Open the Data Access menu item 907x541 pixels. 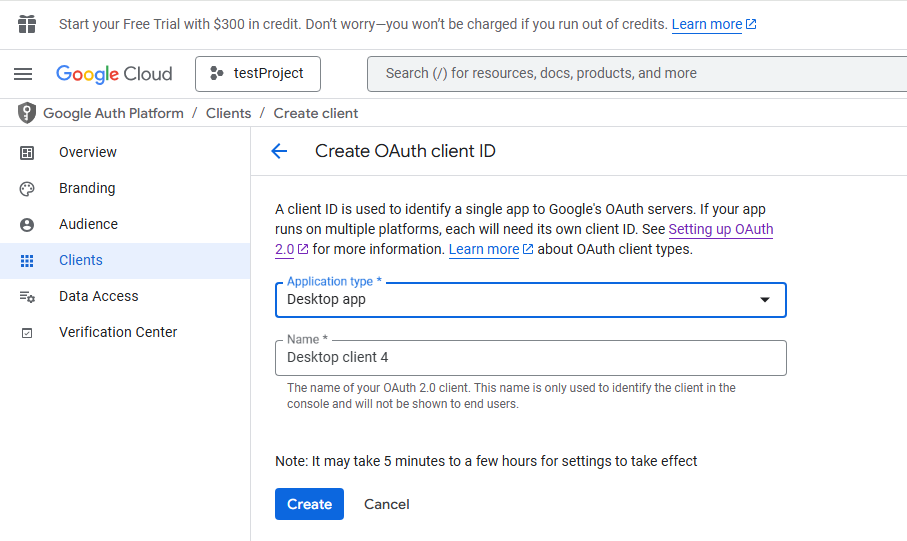(x=125, y=296)
